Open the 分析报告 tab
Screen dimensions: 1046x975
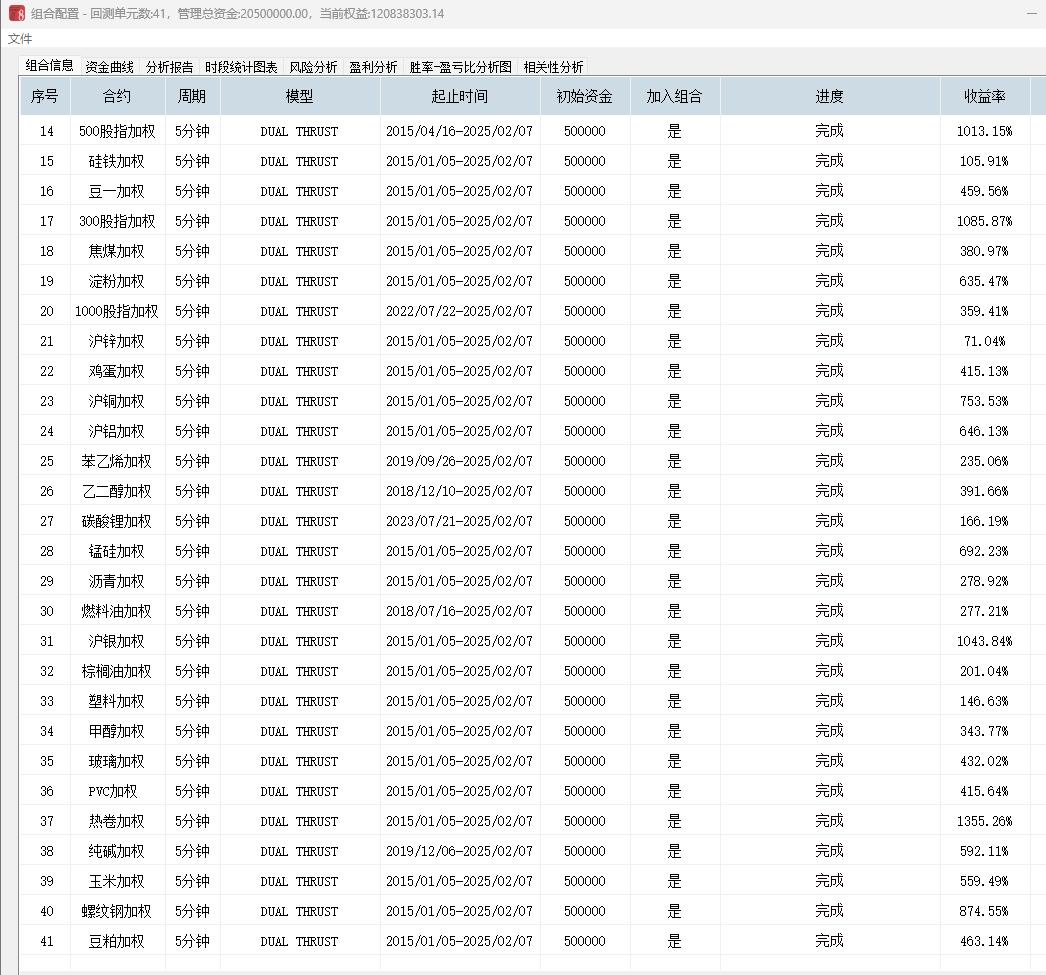[169, 67]
